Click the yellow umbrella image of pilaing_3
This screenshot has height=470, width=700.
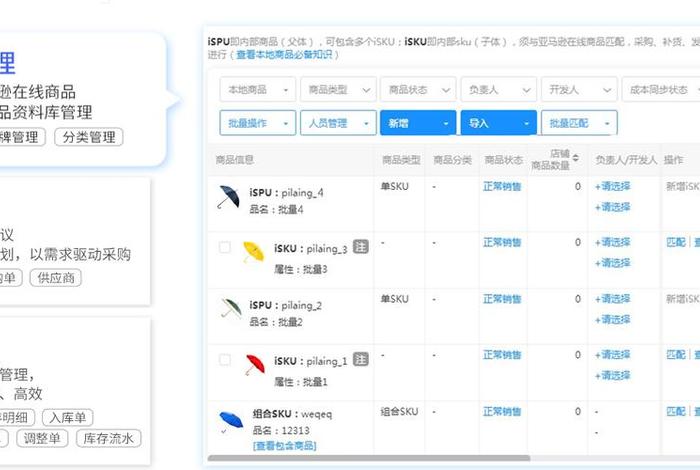tap(253, 252)
